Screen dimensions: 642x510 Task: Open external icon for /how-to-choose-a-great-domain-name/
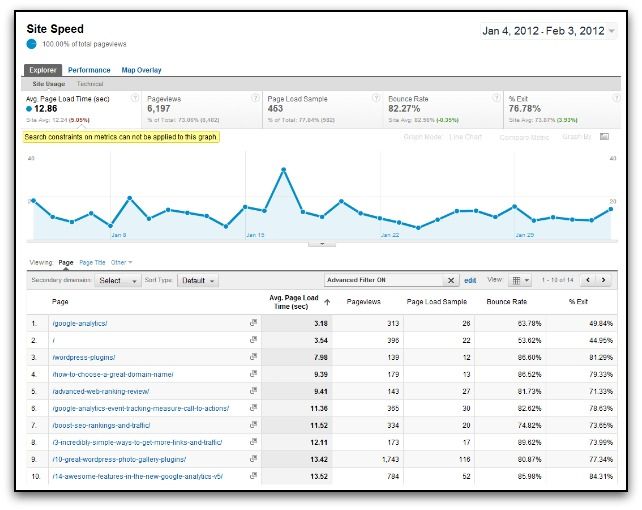253,374
